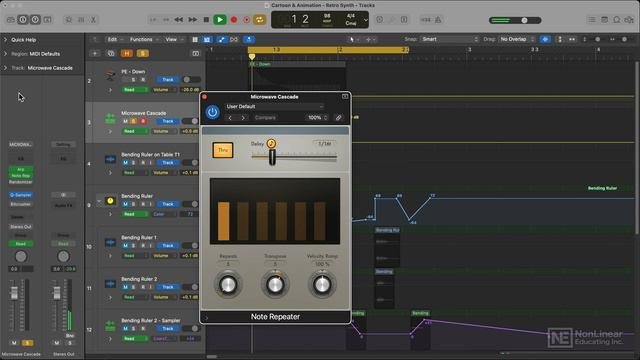Open the Loop Browser icon

pyautogui.click(x=617, y=20)
